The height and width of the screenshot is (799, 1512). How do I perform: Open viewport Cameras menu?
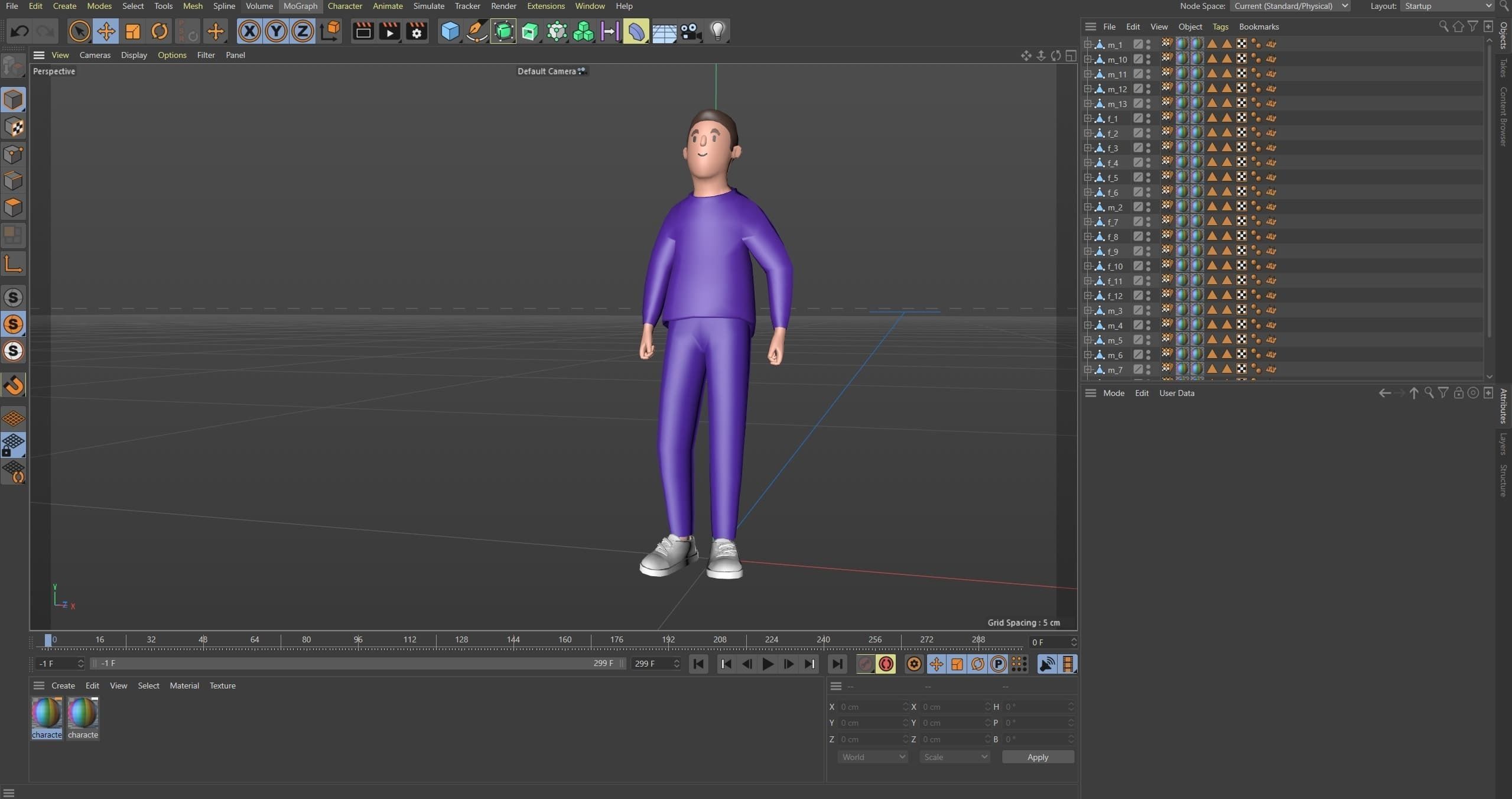(x=95, y=55)
